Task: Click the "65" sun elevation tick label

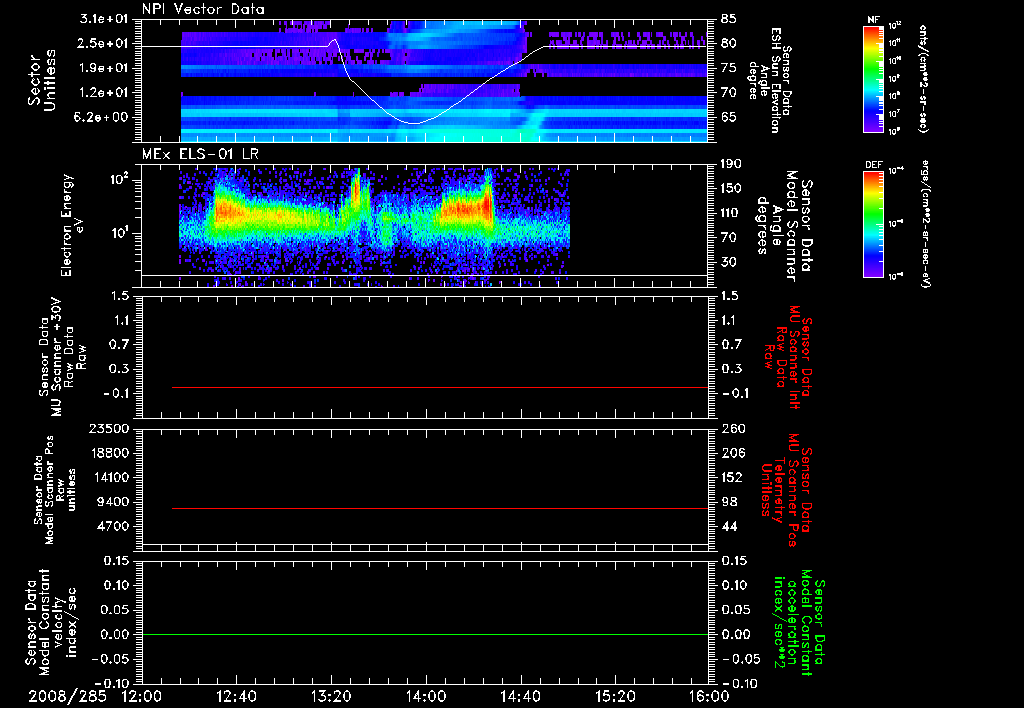Action: click(x=729, y=117)
